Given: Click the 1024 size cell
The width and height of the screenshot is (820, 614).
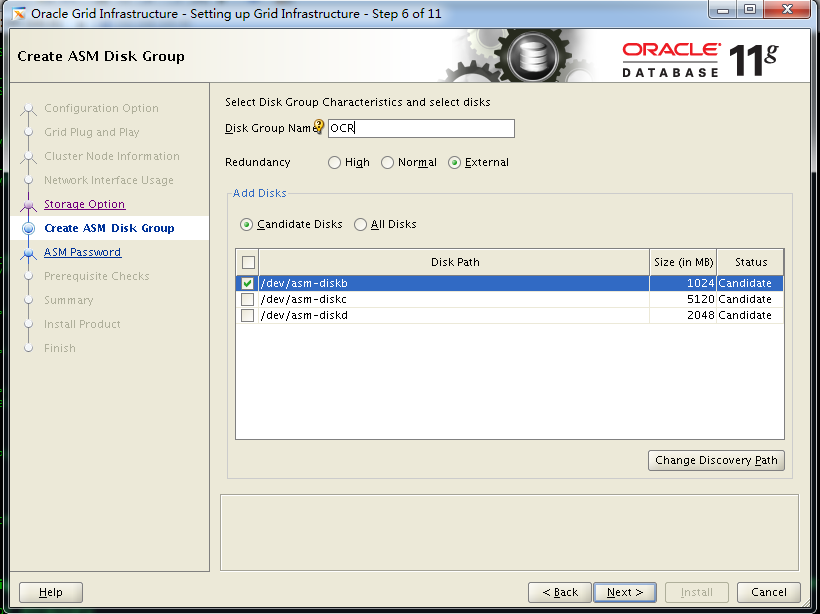Looking at the screenshot, I should point(683,283).
